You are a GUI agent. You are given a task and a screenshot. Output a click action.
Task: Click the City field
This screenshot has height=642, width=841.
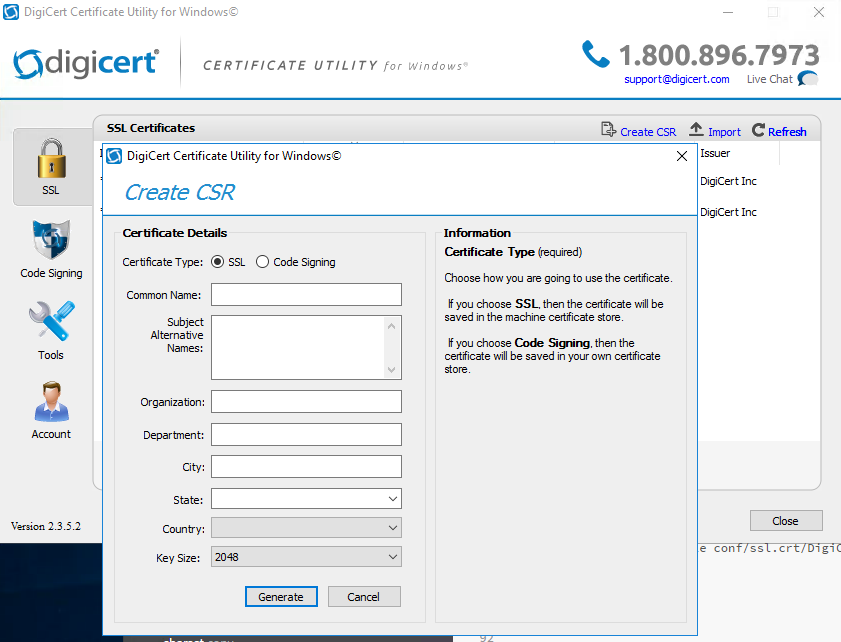click(306, 467)
